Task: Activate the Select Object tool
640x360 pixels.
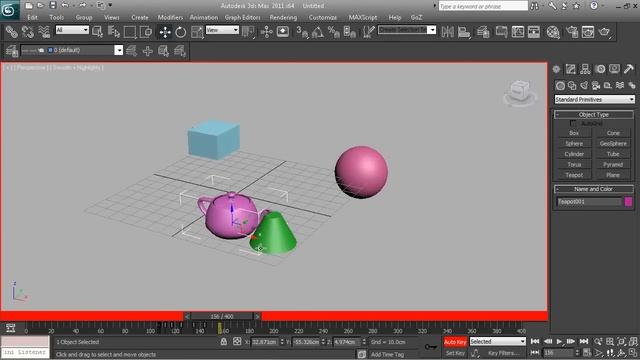Action: (97, 31)
